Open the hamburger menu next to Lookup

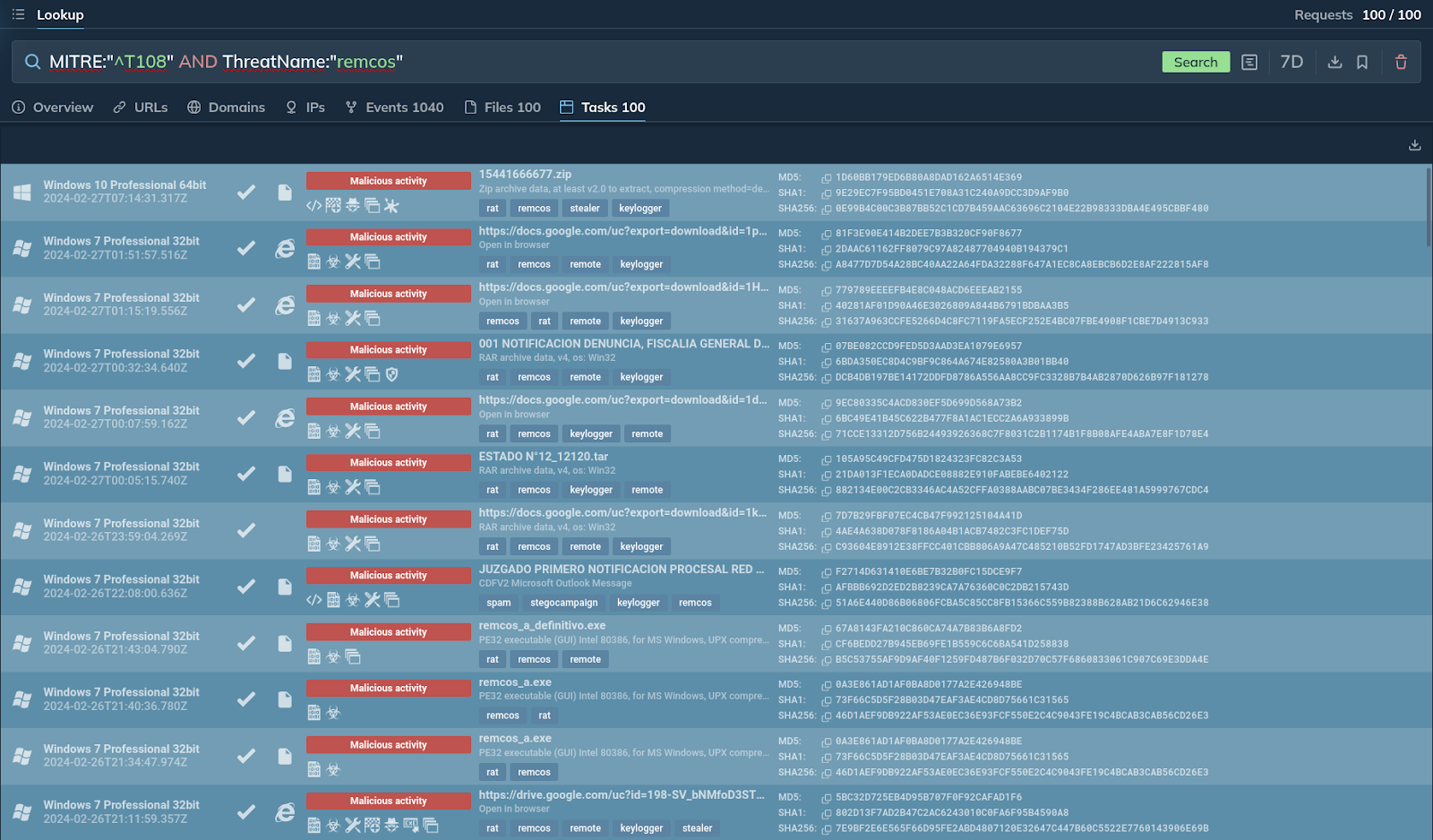[x=18, y=14]
